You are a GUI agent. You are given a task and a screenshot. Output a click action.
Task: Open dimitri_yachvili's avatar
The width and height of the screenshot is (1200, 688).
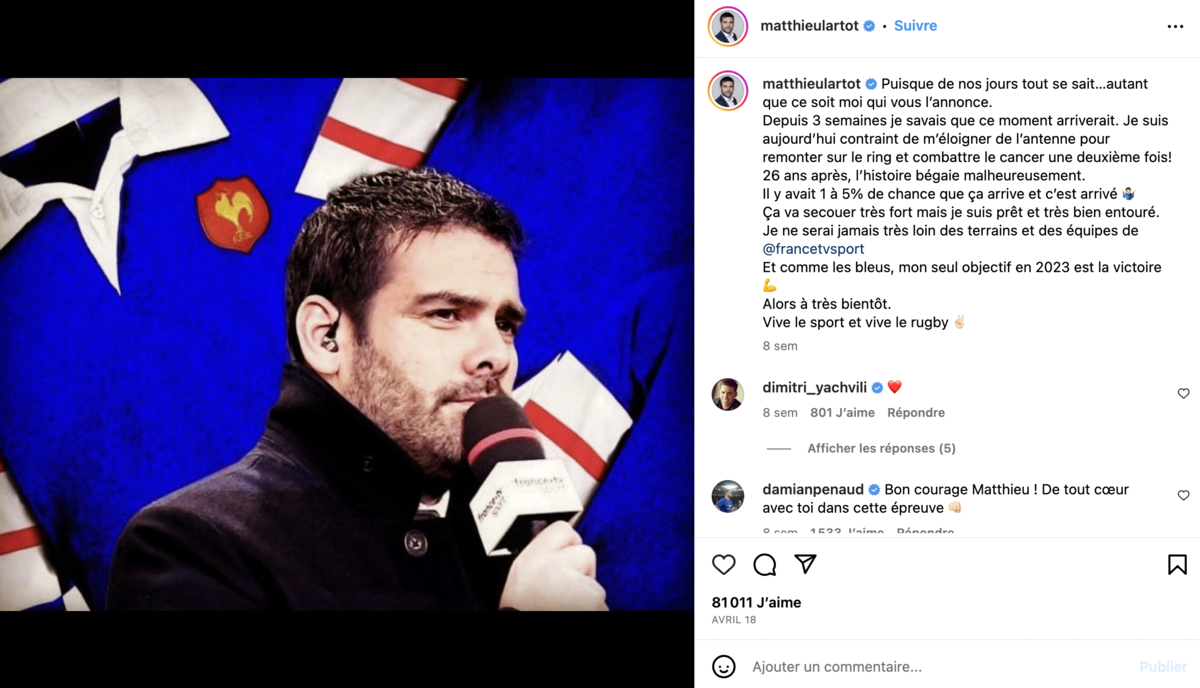point(728,395)
